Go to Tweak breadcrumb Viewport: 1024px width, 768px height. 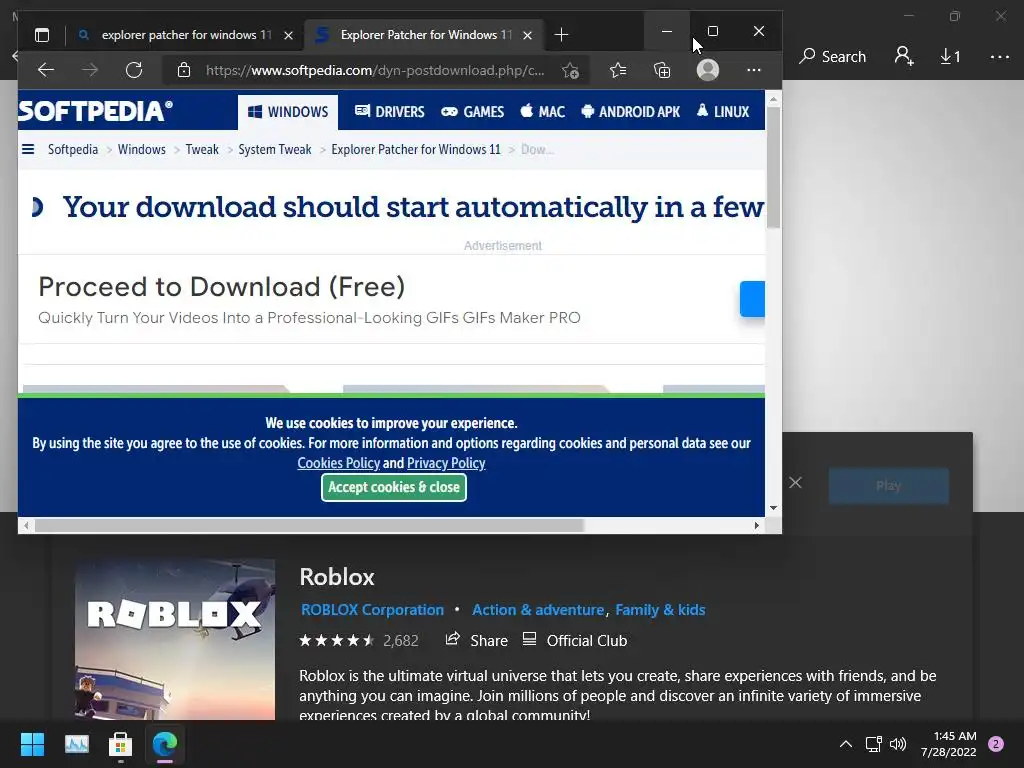[x=202, y=150]
